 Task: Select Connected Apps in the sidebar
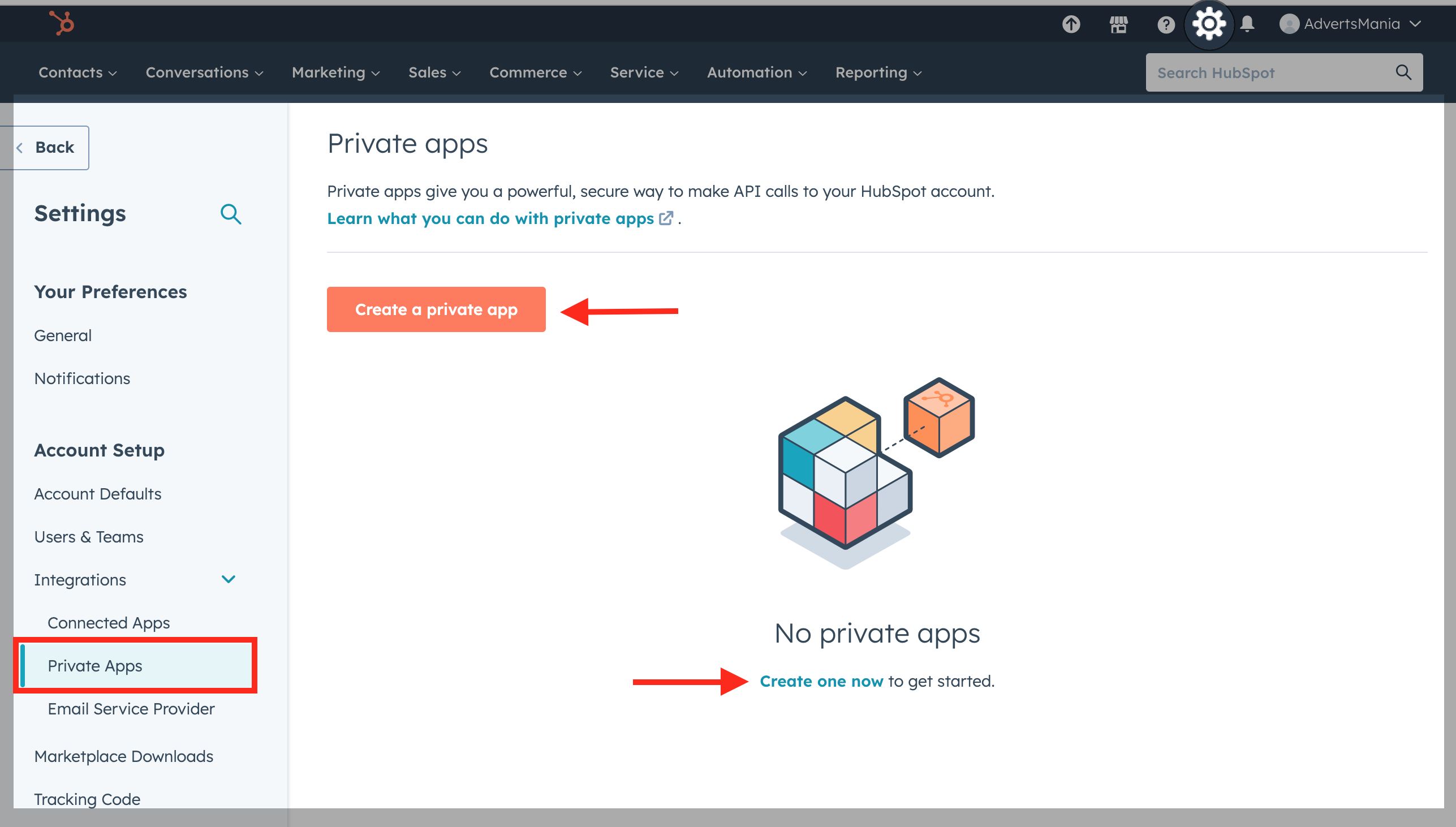[x=109, y=623]
